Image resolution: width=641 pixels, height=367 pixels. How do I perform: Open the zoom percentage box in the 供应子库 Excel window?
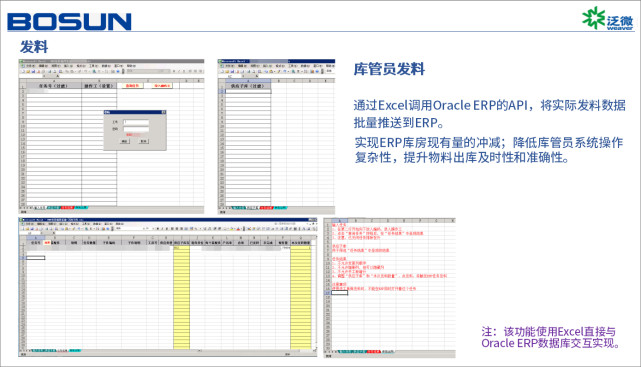pyautogui.click(x=329, y=71)
